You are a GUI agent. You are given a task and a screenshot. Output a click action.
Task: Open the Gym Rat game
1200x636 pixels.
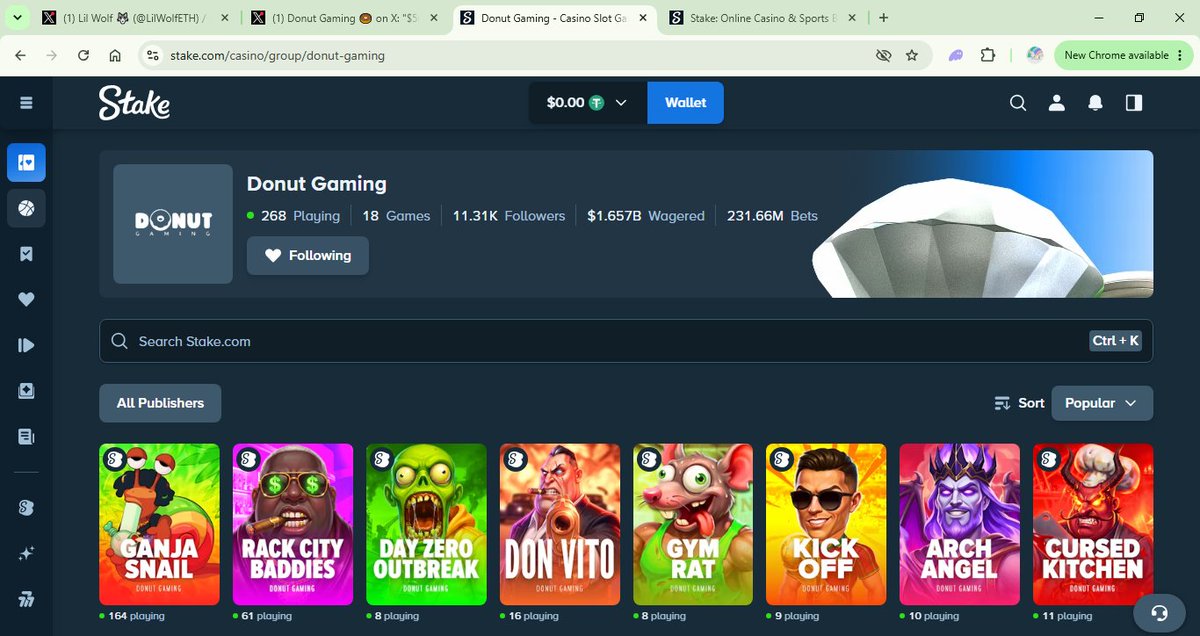[x=693, y=525]
